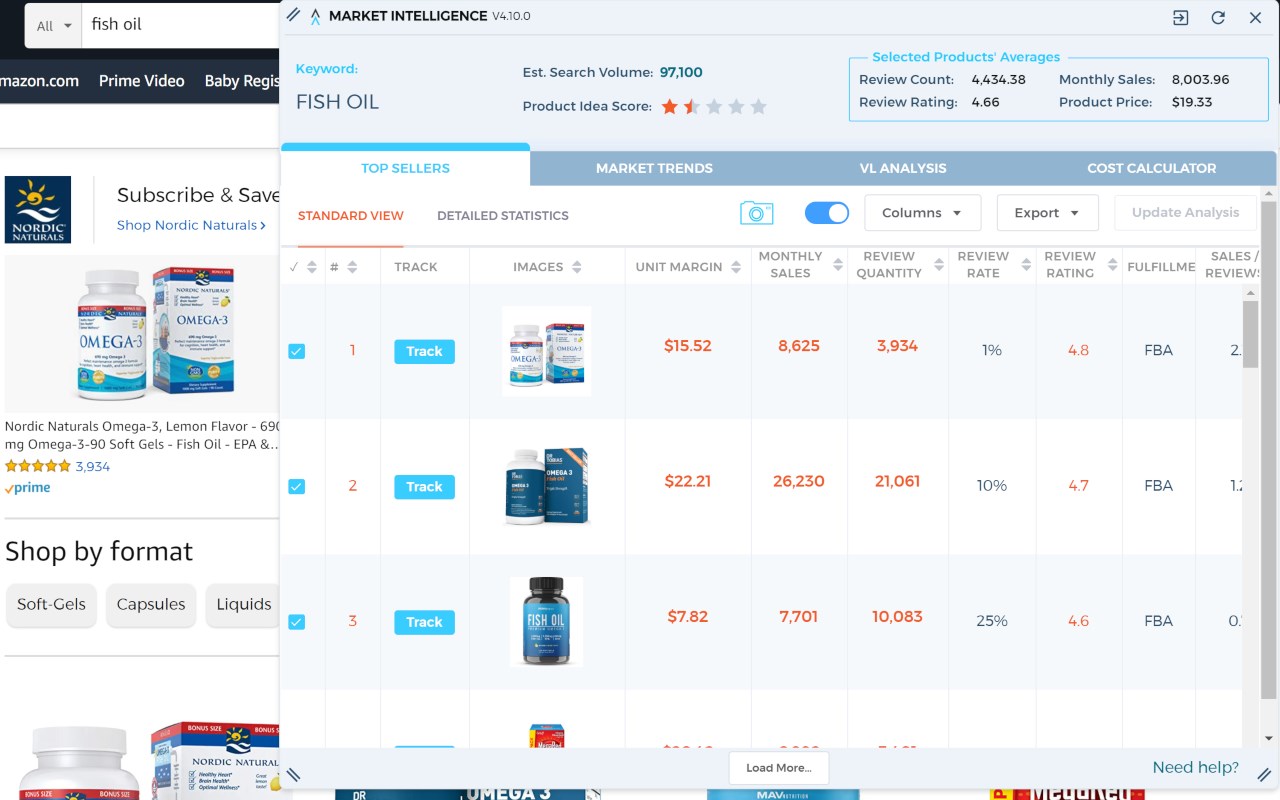This screenshot has height=800, width=1280.
Task: Toggle the blue switch beside Columns
Action: (827, 213)
